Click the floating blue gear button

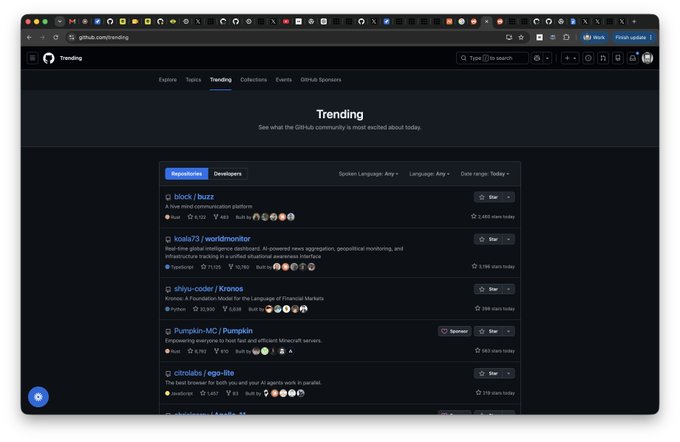(x=39, y=397)
